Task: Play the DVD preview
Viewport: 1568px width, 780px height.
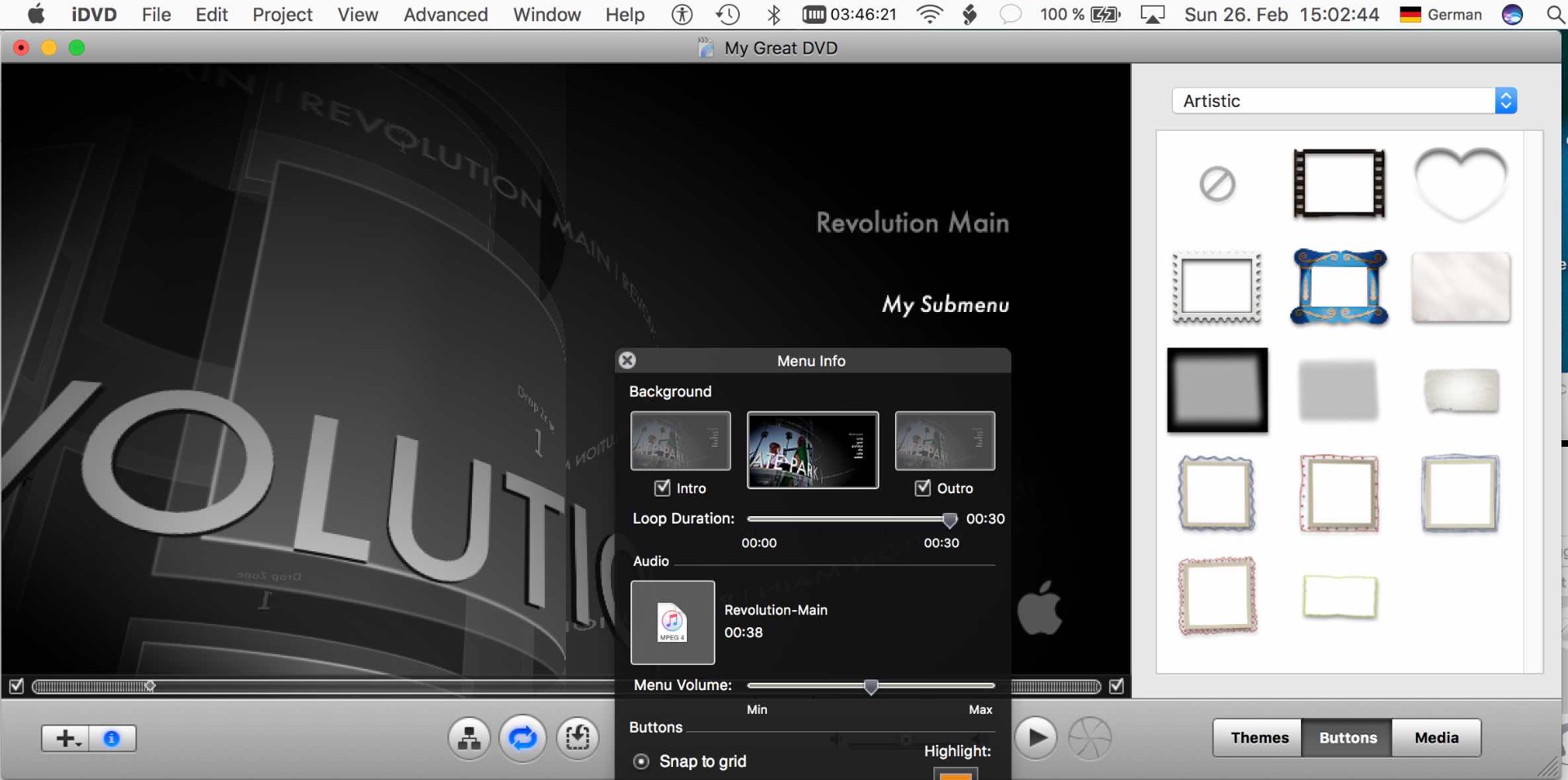Action: [x=1036, y=738]
